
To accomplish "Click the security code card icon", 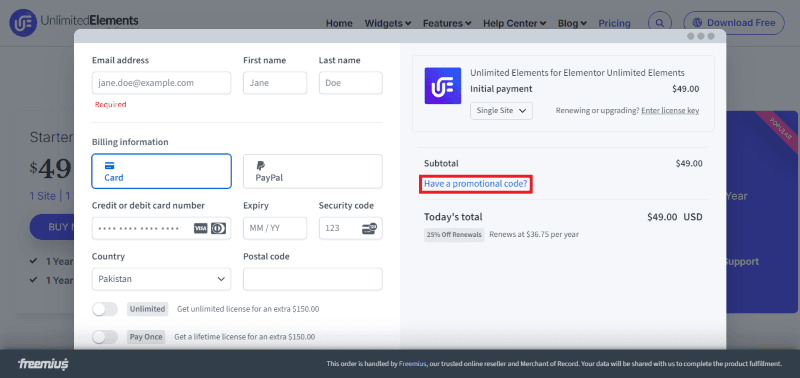I will point(369,228).
